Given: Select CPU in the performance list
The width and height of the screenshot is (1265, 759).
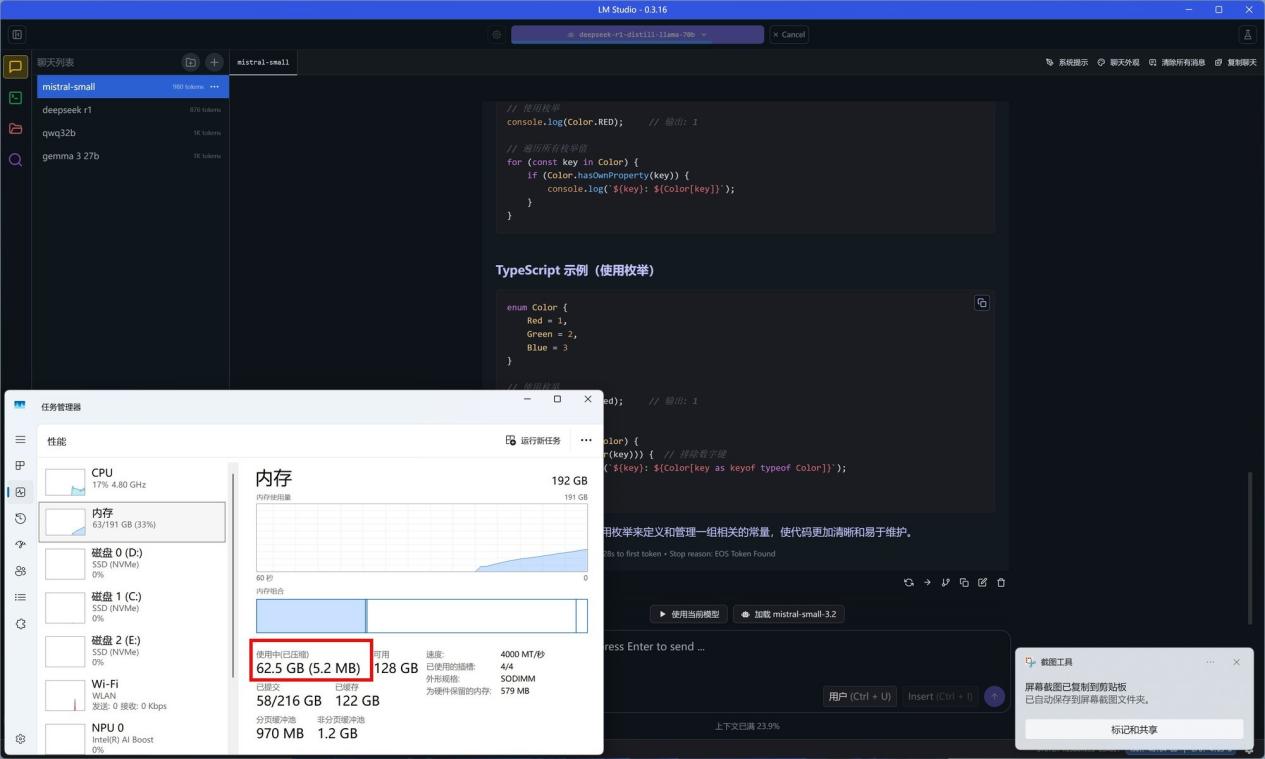Looking at the screenshot, I should tap(132, 478).
